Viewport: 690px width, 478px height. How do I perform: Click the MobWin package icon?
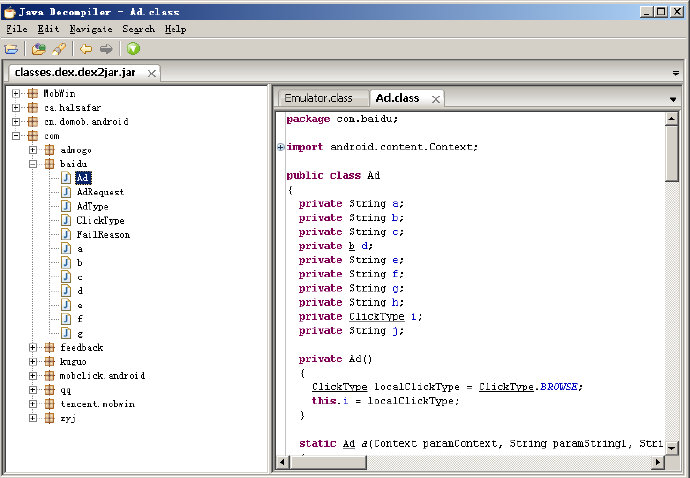click(33, 93)
